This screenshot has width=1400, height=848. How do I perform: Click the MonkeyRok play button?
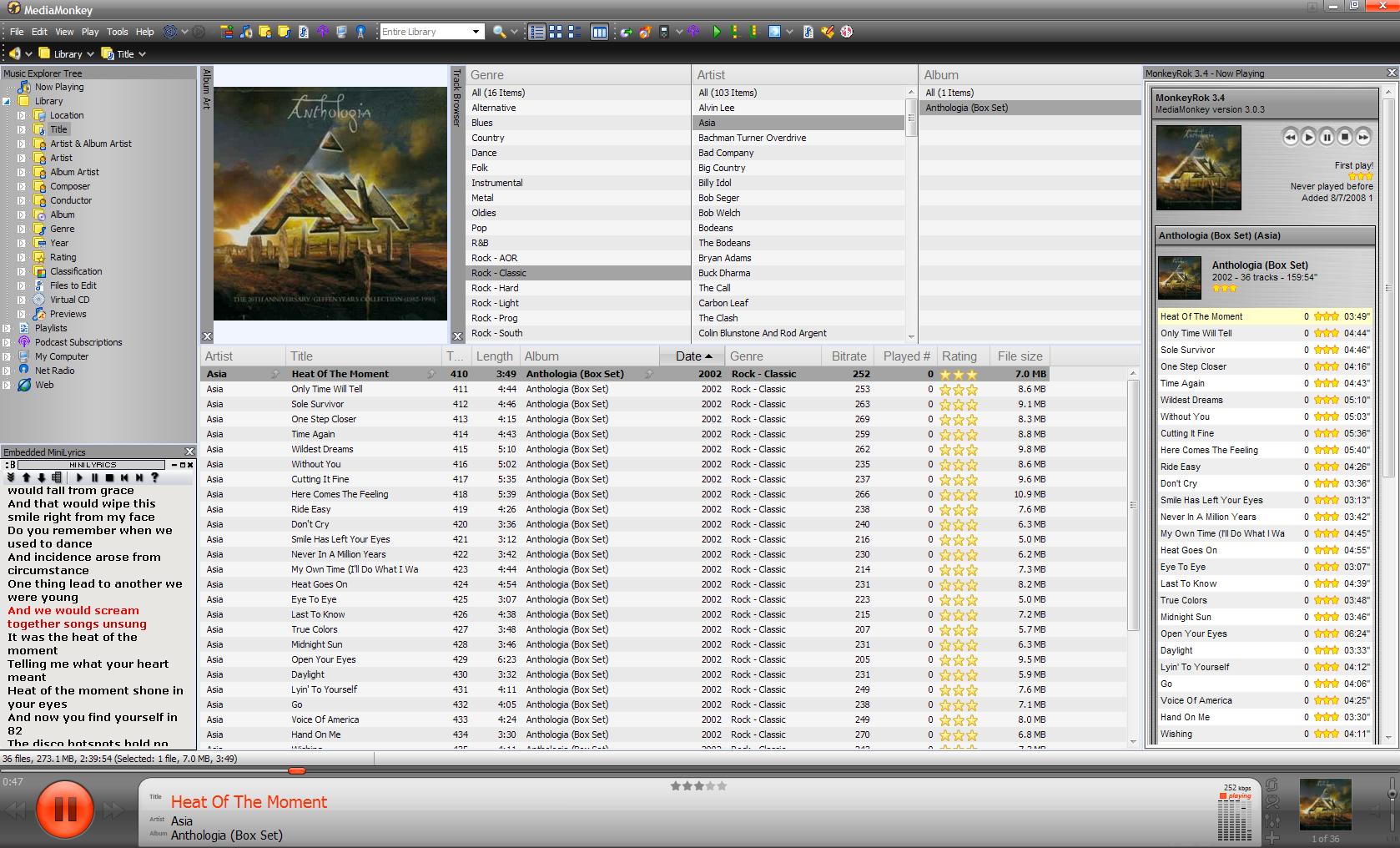[x=1308, y=137]
